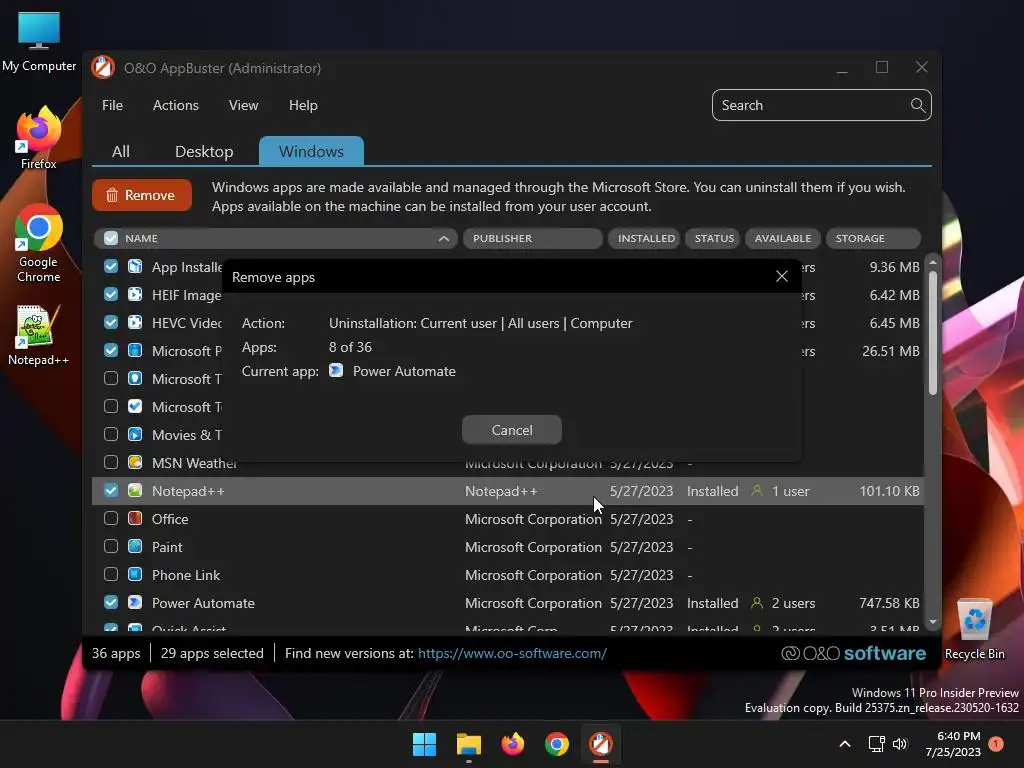The height and width of the screenshot is (768, 1024).
Task: Open the View menu
Action: point(244,105)
